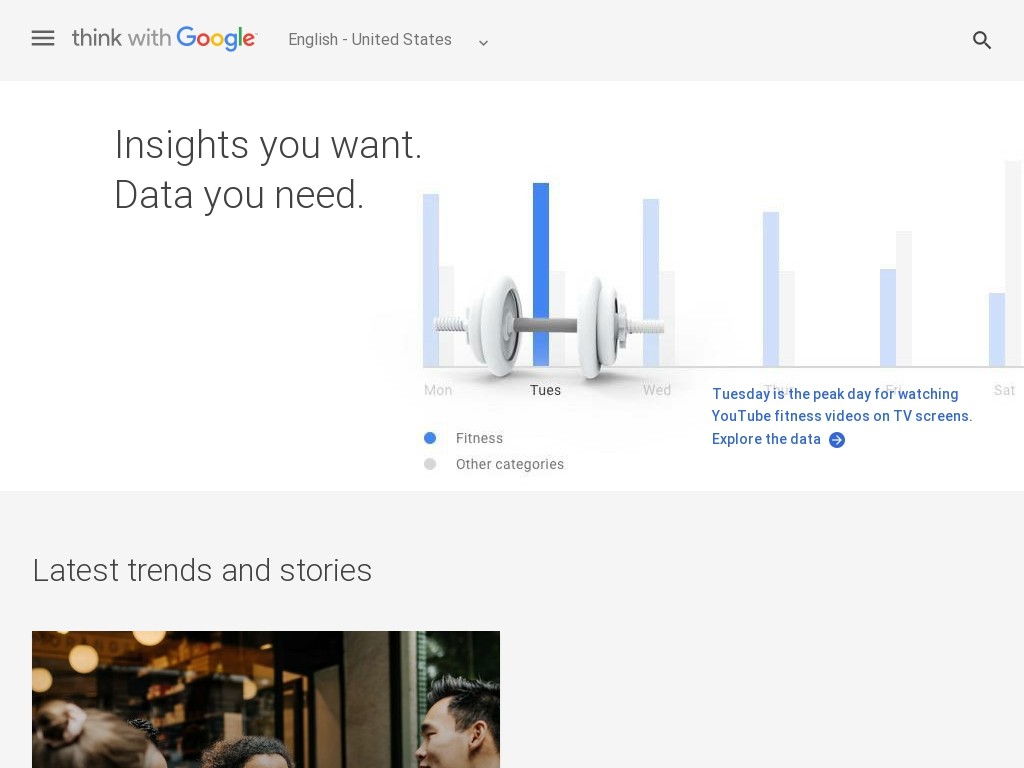The width and height of the screenshot is (1024, 768).
Task: Click the highlighted Tuesday fitness bar
Action: 541,274
